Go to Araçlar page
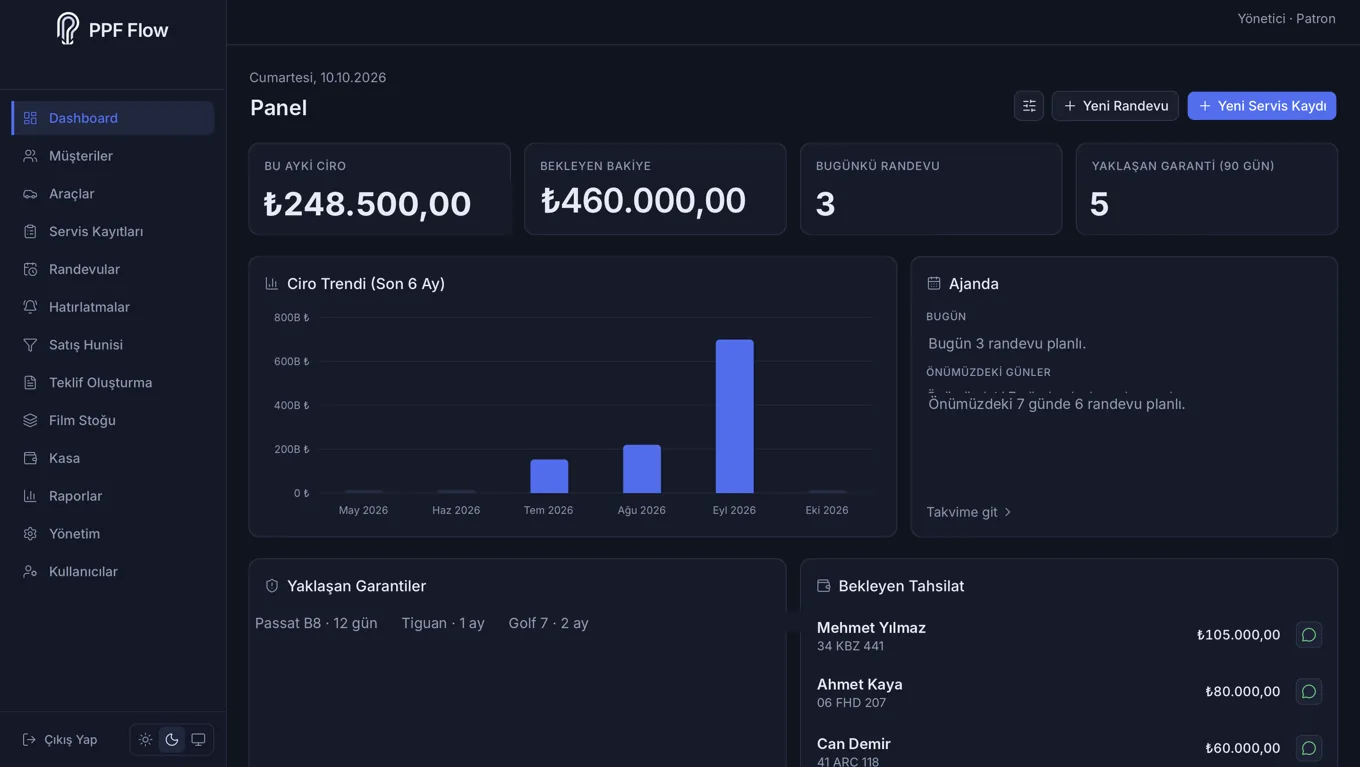 point(113,194)
